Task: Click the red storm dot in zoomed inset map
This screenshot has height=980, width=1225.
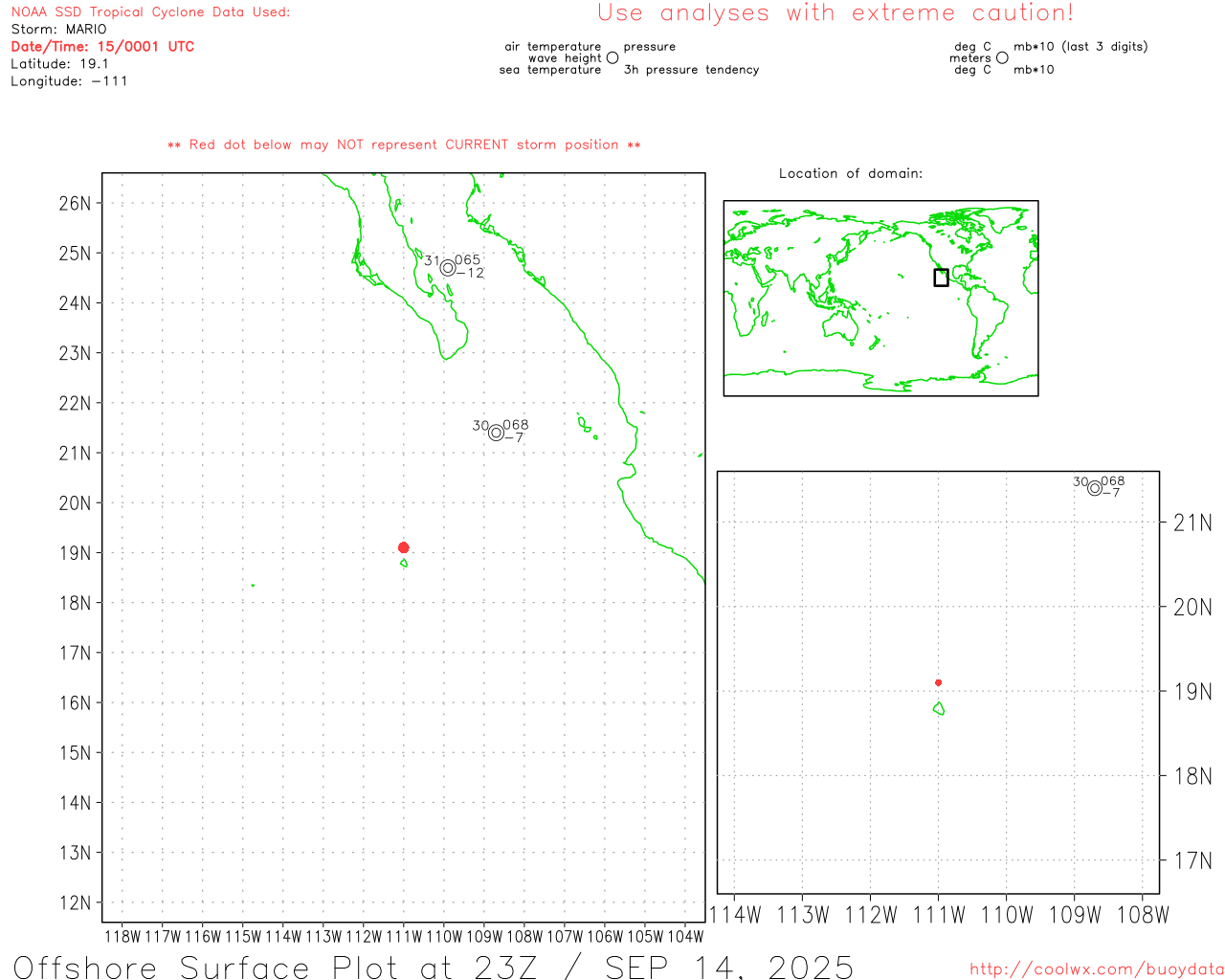Action: click(938, 682)
